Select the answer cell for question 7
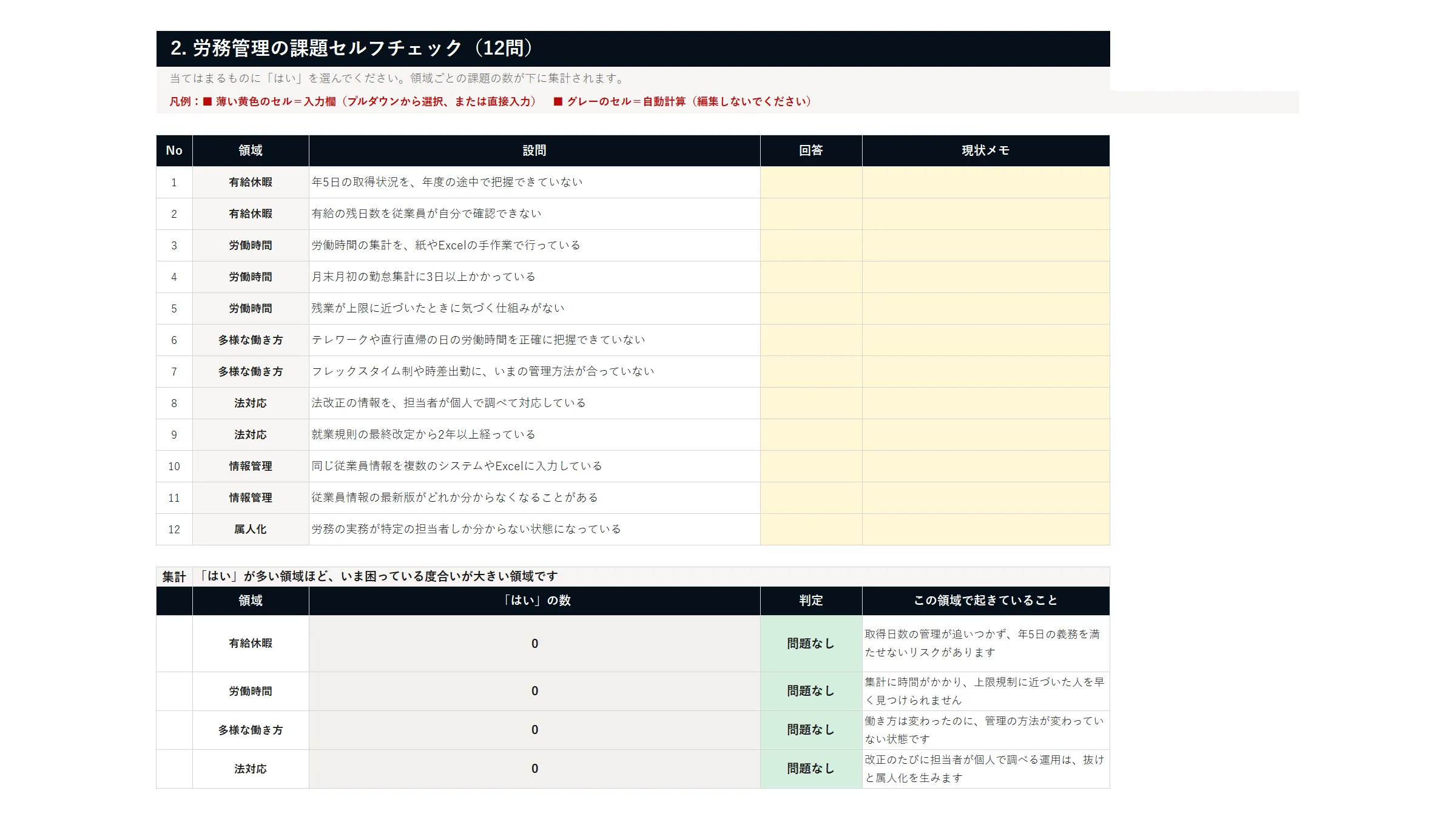Image resolution: width=1456 pixels, height=819 pixels. pyautogui.click(x=811, y=371)
